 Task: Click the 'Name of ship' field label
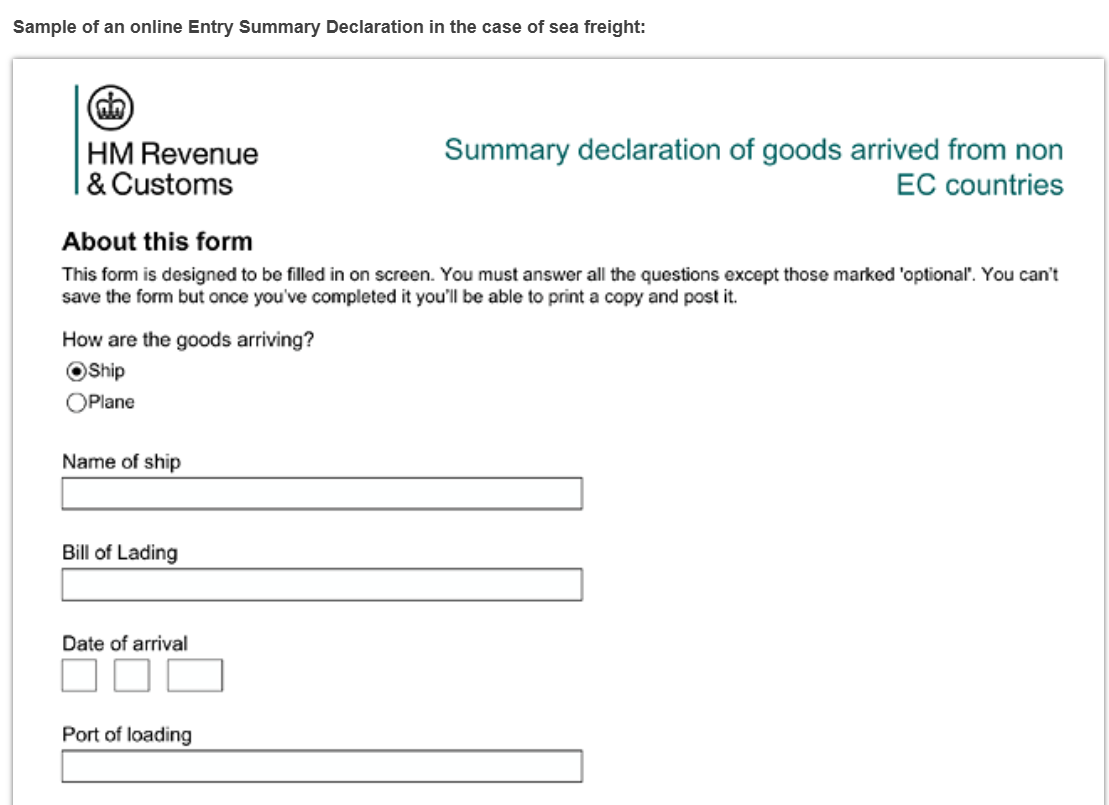[x=121, y=461]
